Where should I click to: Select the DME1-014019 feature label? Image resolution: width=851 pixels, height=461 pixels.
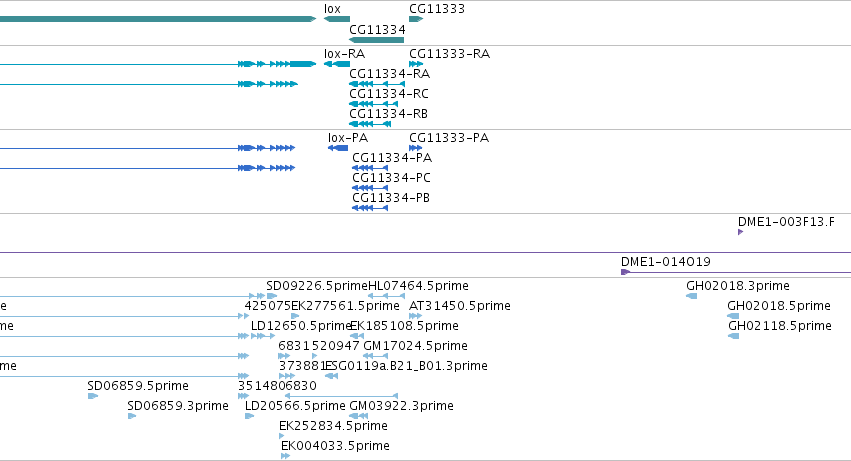click(x=666, y=262)
